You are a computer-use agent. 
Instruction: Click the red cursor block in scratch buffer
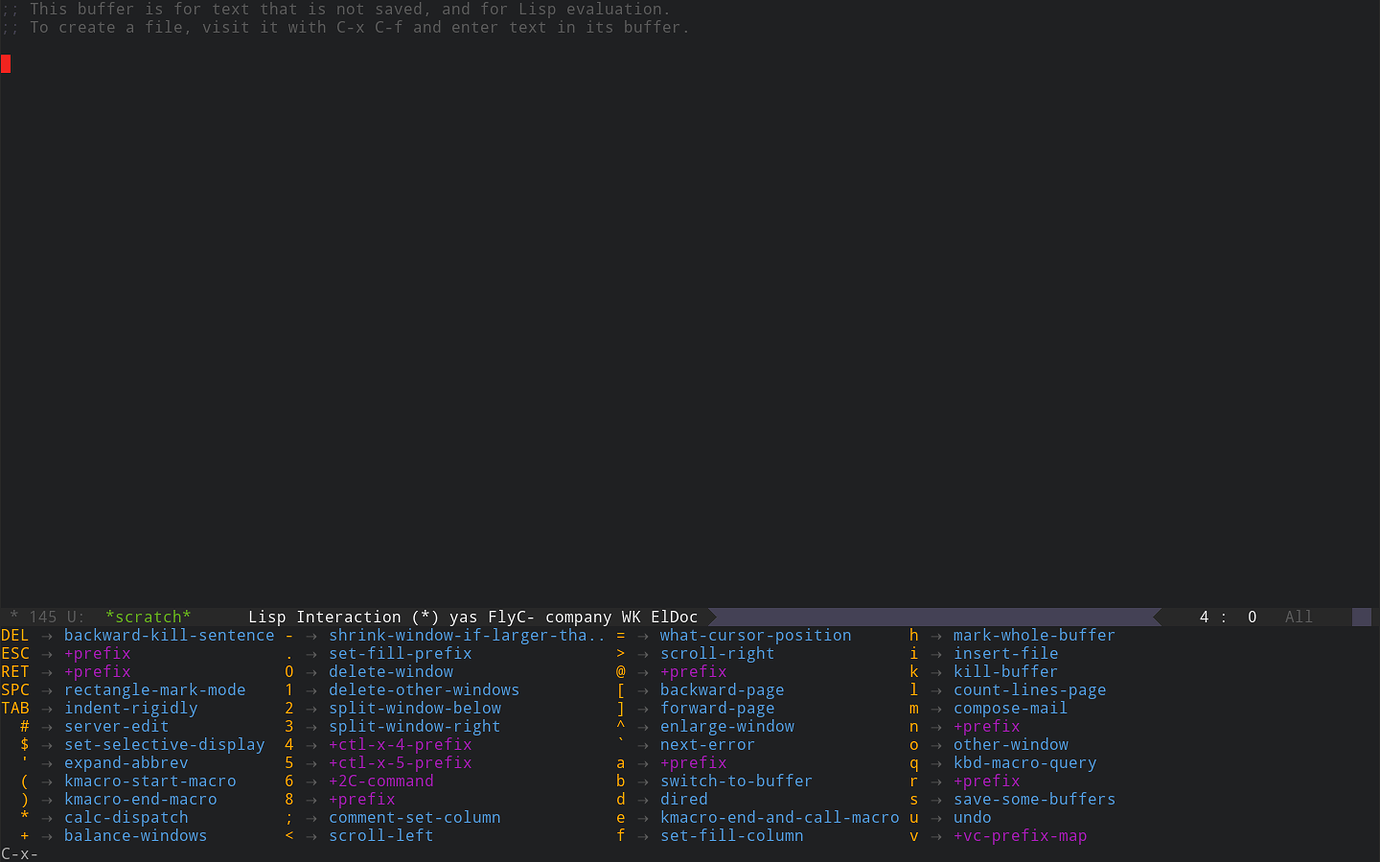click(6, 64)
